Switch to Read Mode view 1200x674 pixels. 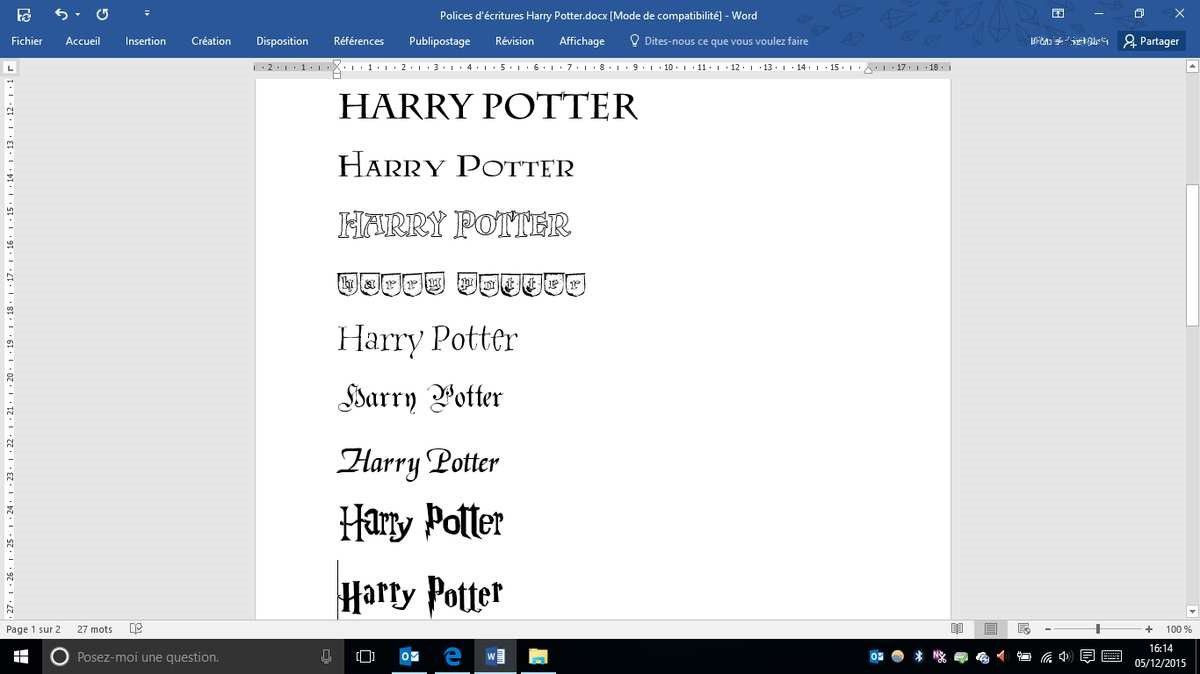957,629
